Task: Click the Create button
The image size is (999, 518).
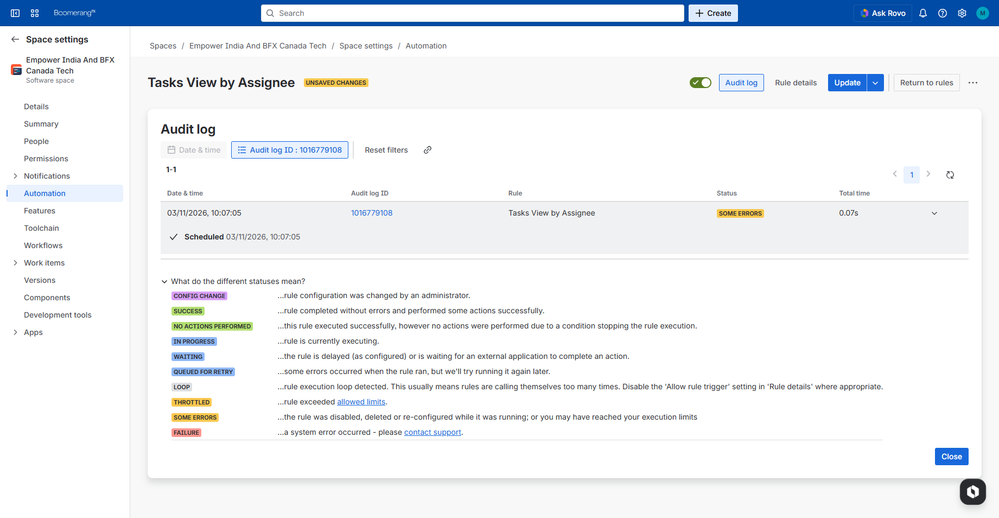Action: tap(713, 13)
